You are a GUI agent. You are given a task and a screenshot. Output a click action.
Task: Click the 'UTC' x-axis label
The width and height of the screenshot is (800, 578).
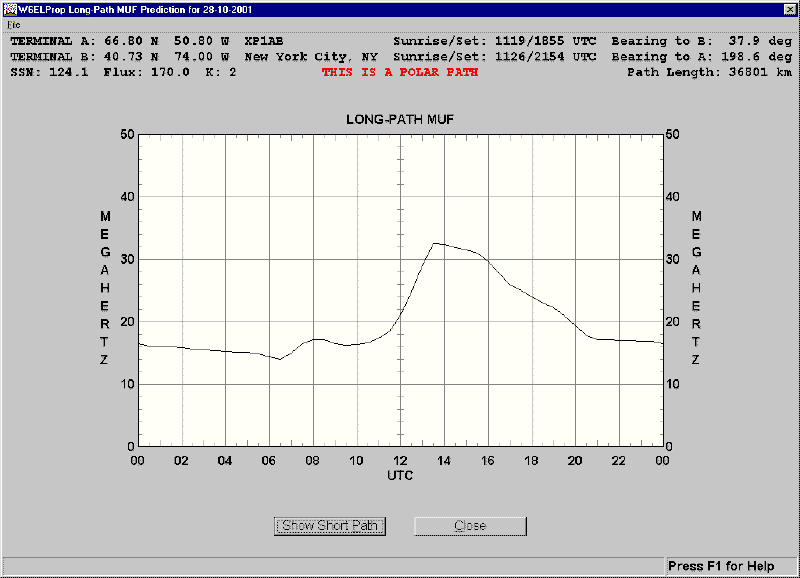(400, 475)
